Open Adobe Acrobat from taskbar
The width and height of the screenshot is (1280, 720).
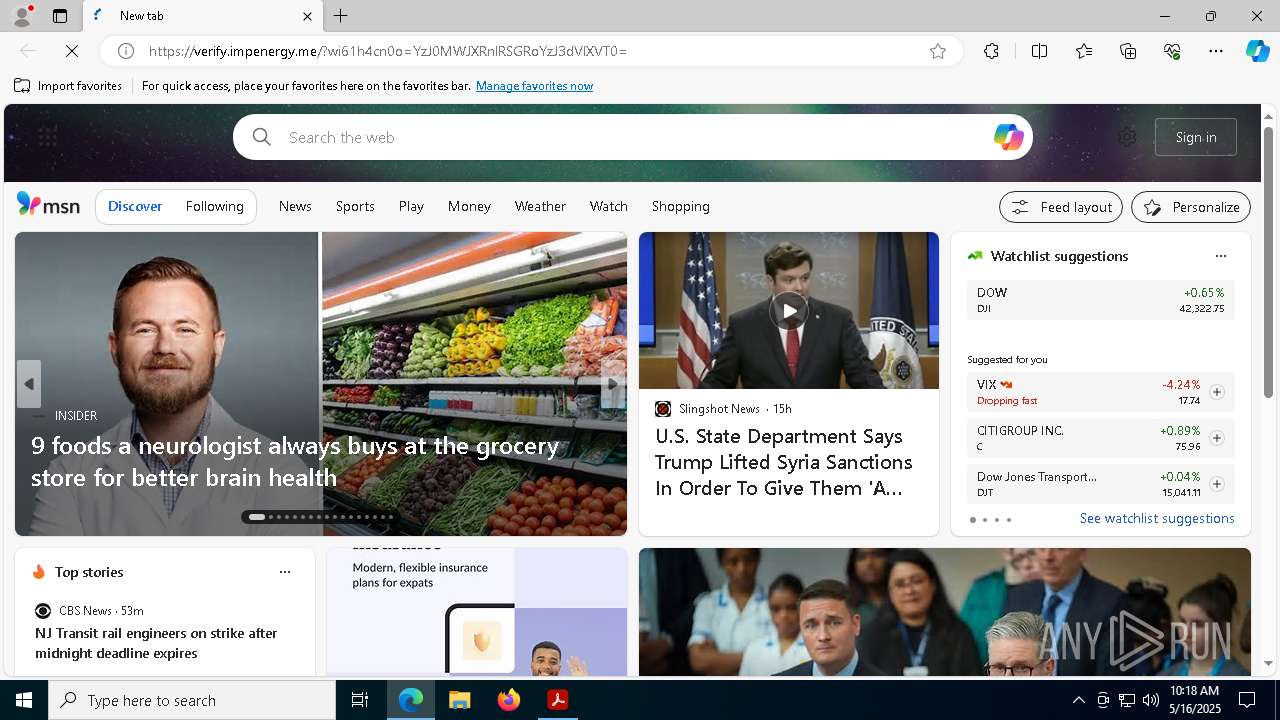(x=557, y=700)
